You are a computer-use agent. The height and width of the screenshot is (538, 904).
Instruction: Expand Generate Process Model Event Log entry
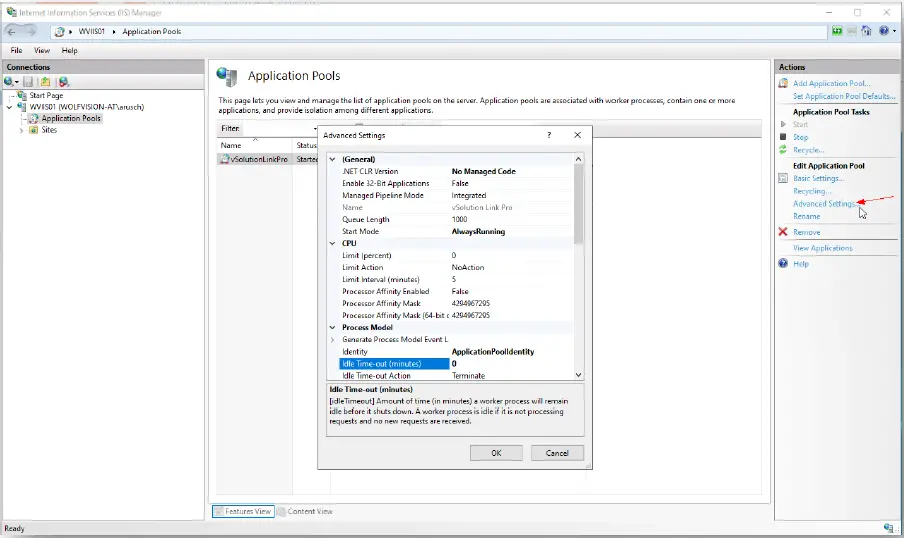point(333,340)
